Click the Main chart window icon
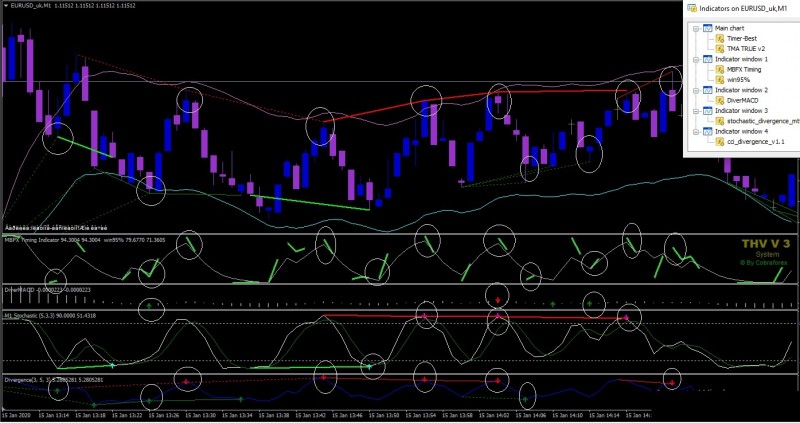The image size is (800, 423). click(x=707, y=29)
